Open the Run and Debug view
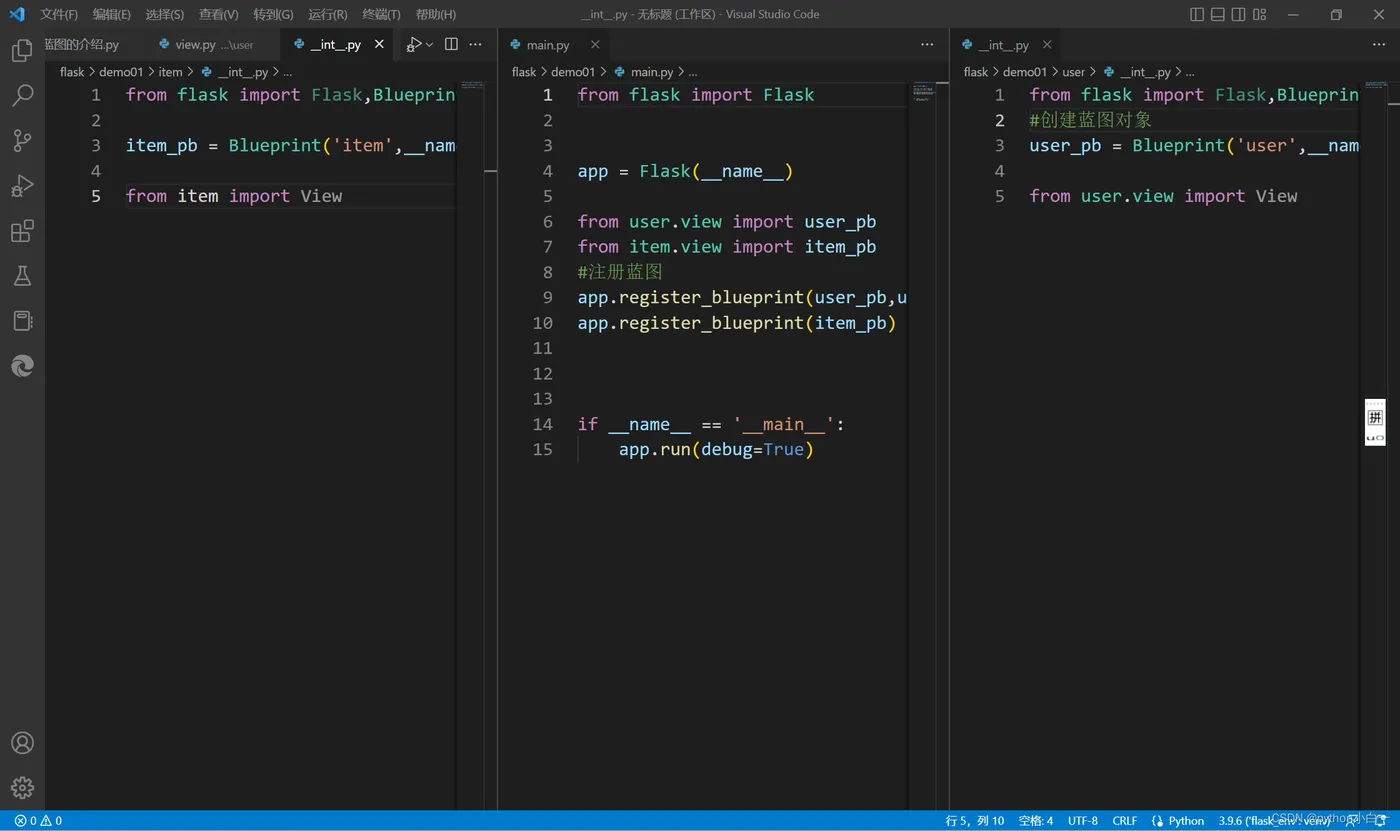Viewport: 1400px width, 831px height. click(22, 186)
